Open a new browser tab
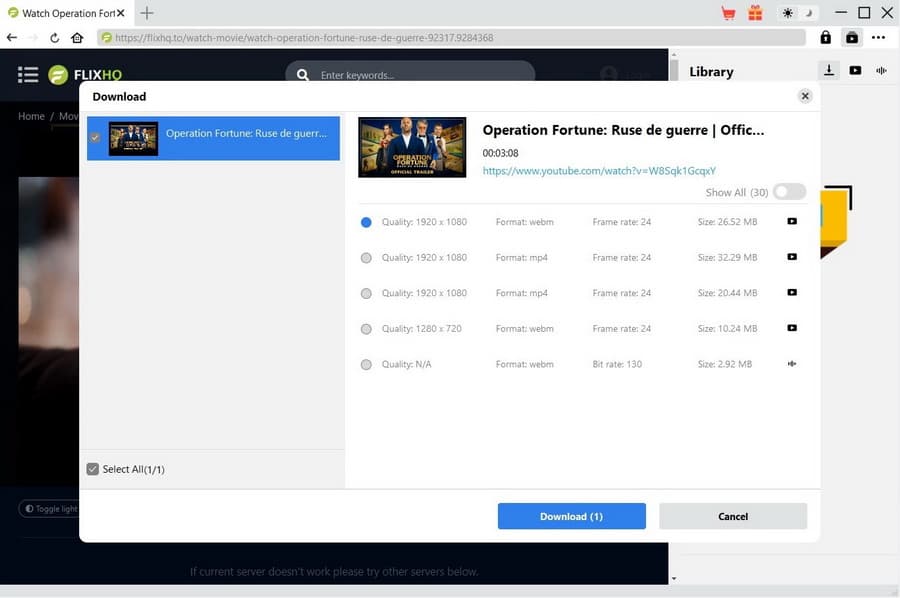Viewport: 900px width, 598px height. [x=147, y=13]
